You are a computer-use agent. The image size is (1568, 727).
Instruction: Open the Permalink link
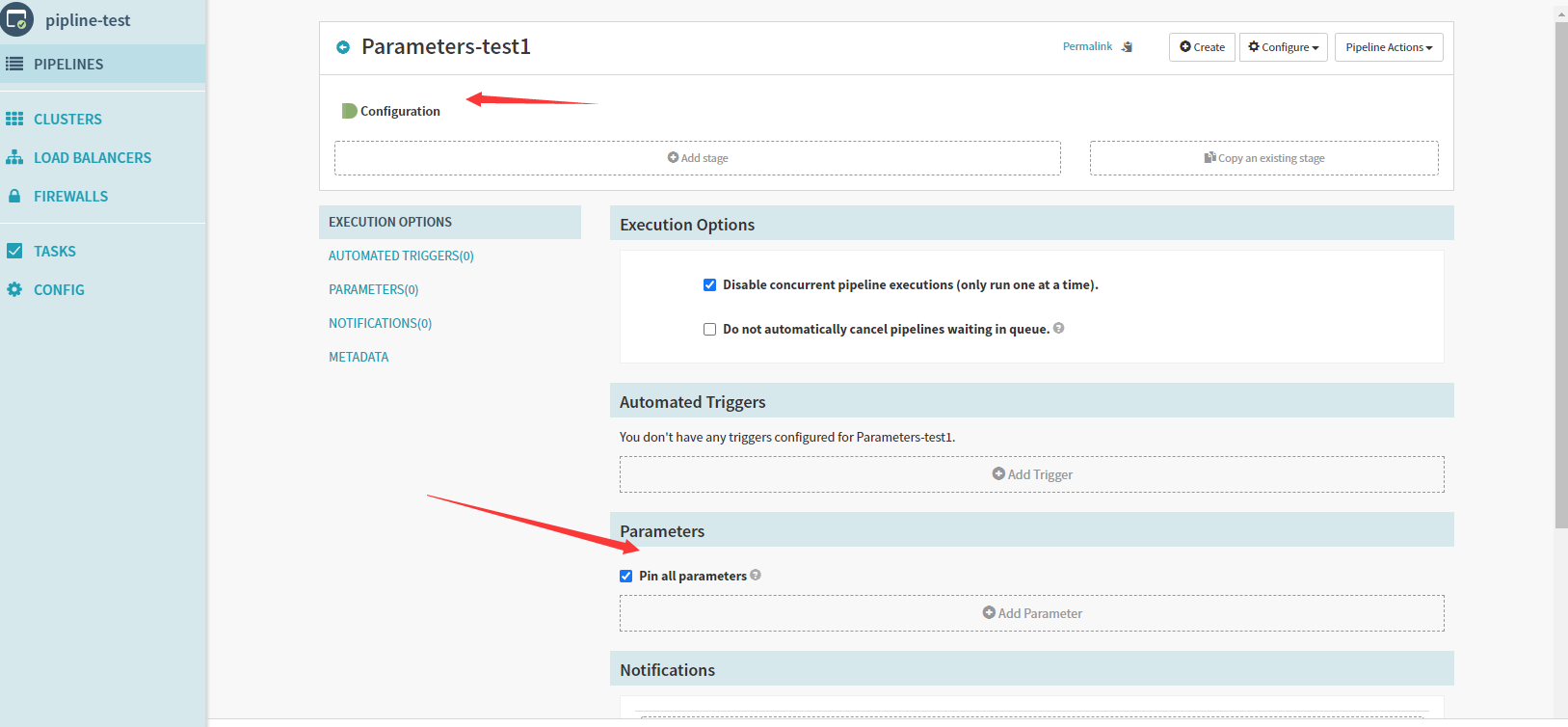1087,46
